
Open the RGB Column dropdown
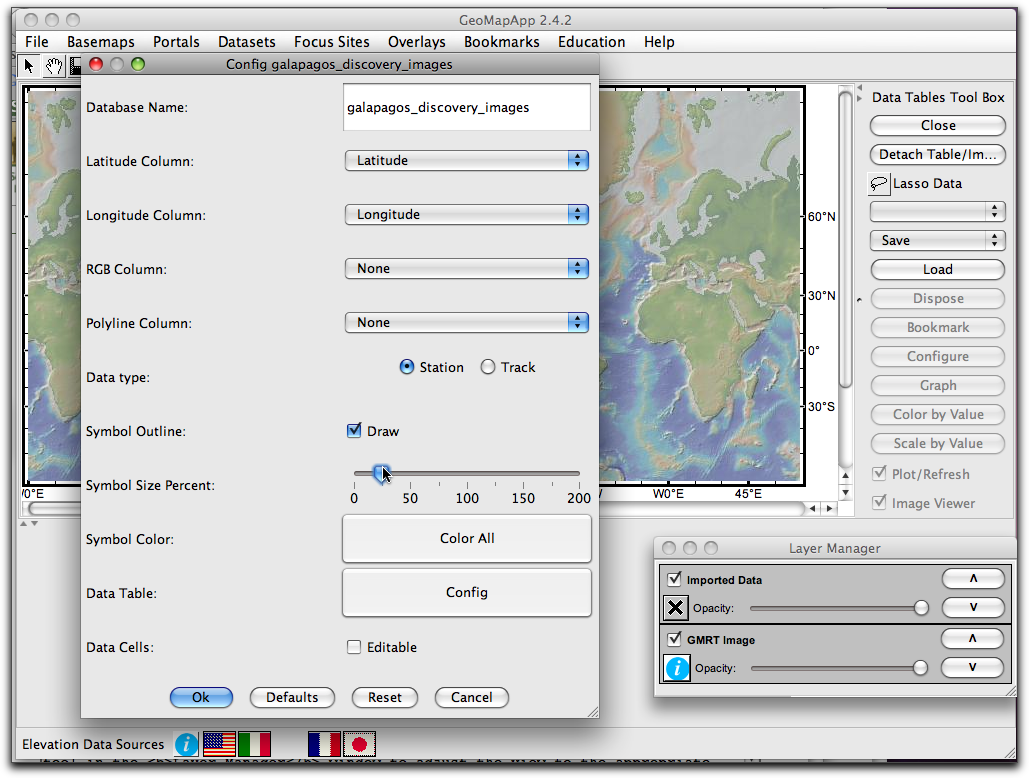tap(466, 268)
